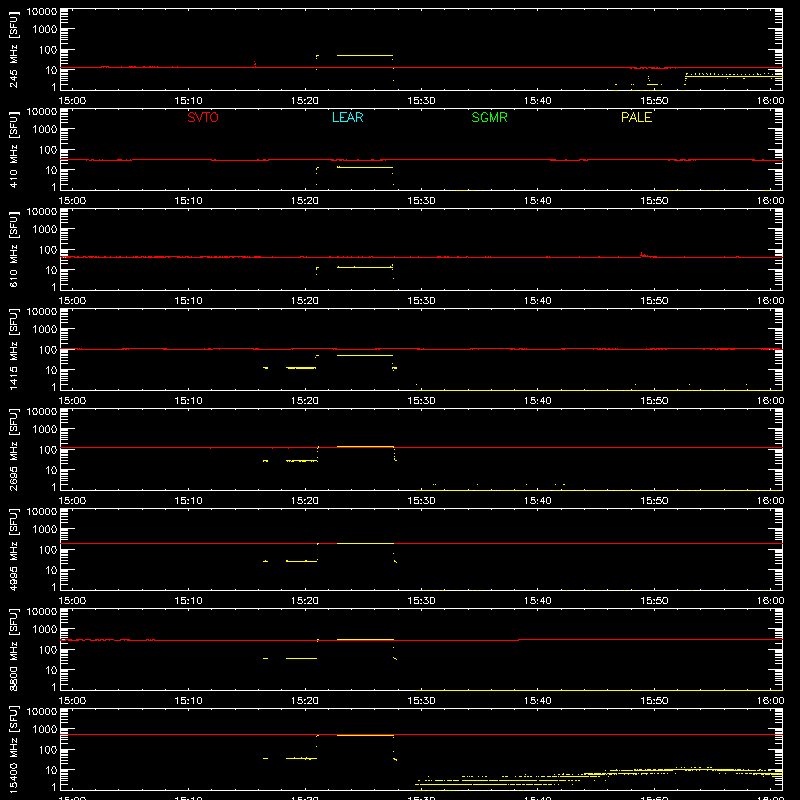
Task: Click the 10000 tick on the 15400 MHz axis
Action: [x=42, y=712]
